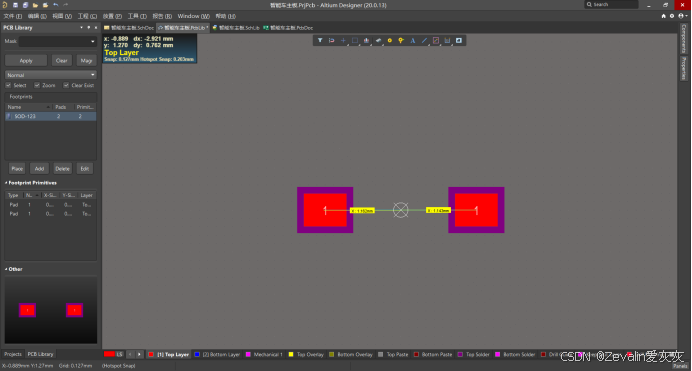
Task: Click the Top Overlay yellow swatch
Action: click(x=291, y=354)
